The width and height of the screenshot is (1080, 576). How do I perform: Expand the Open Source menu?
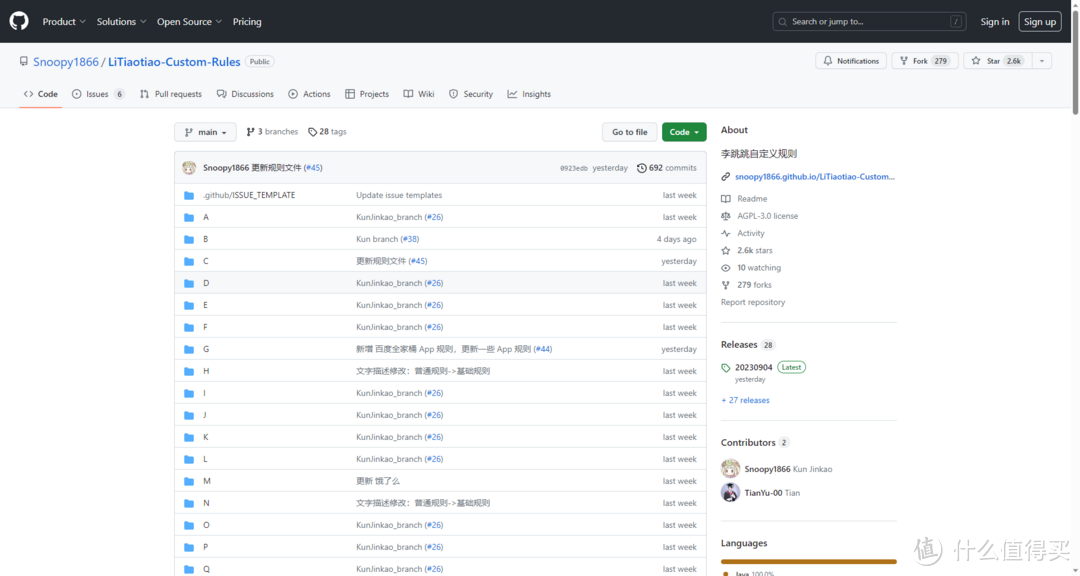coord(189,21)
